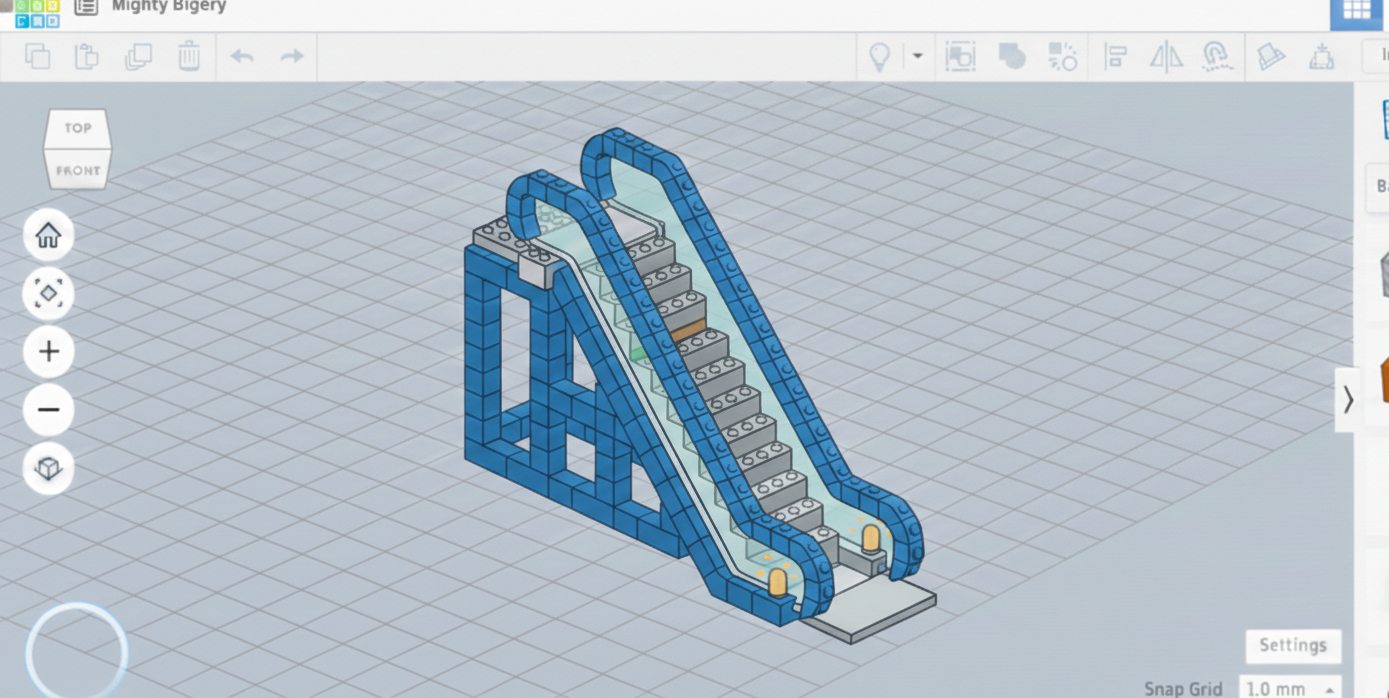The width and height of the screenshot is (1389, 698).
Task: Redo the previously undone action
Action: coord(292,56)
